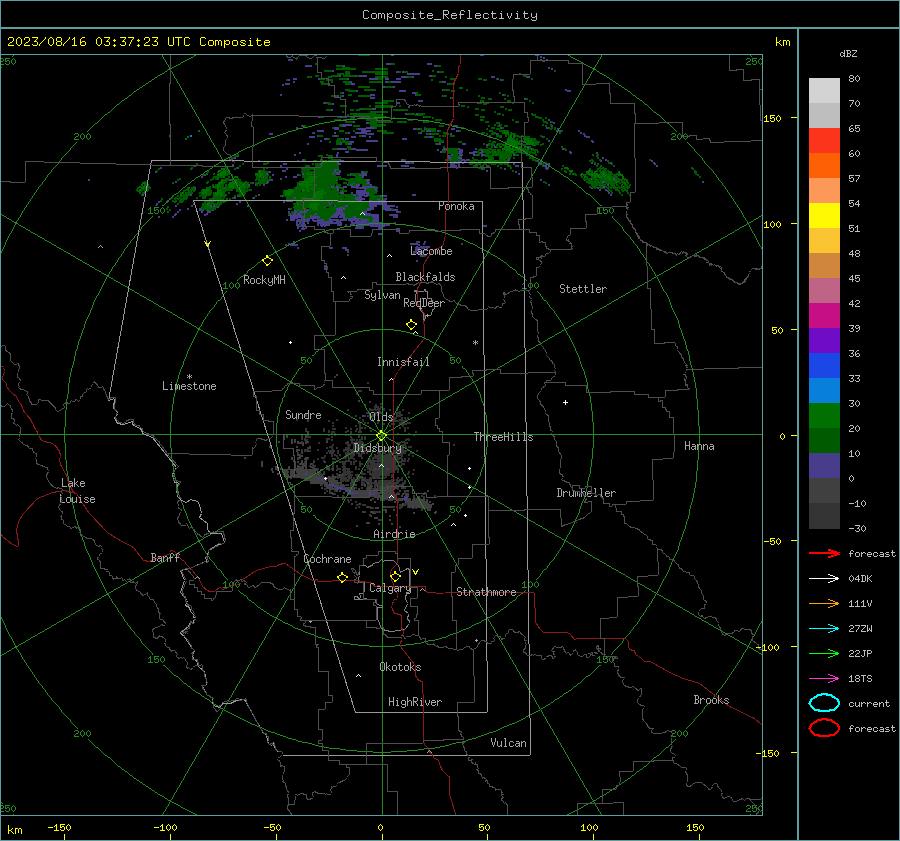Click the RockyMH text label

tap(264, 280)
